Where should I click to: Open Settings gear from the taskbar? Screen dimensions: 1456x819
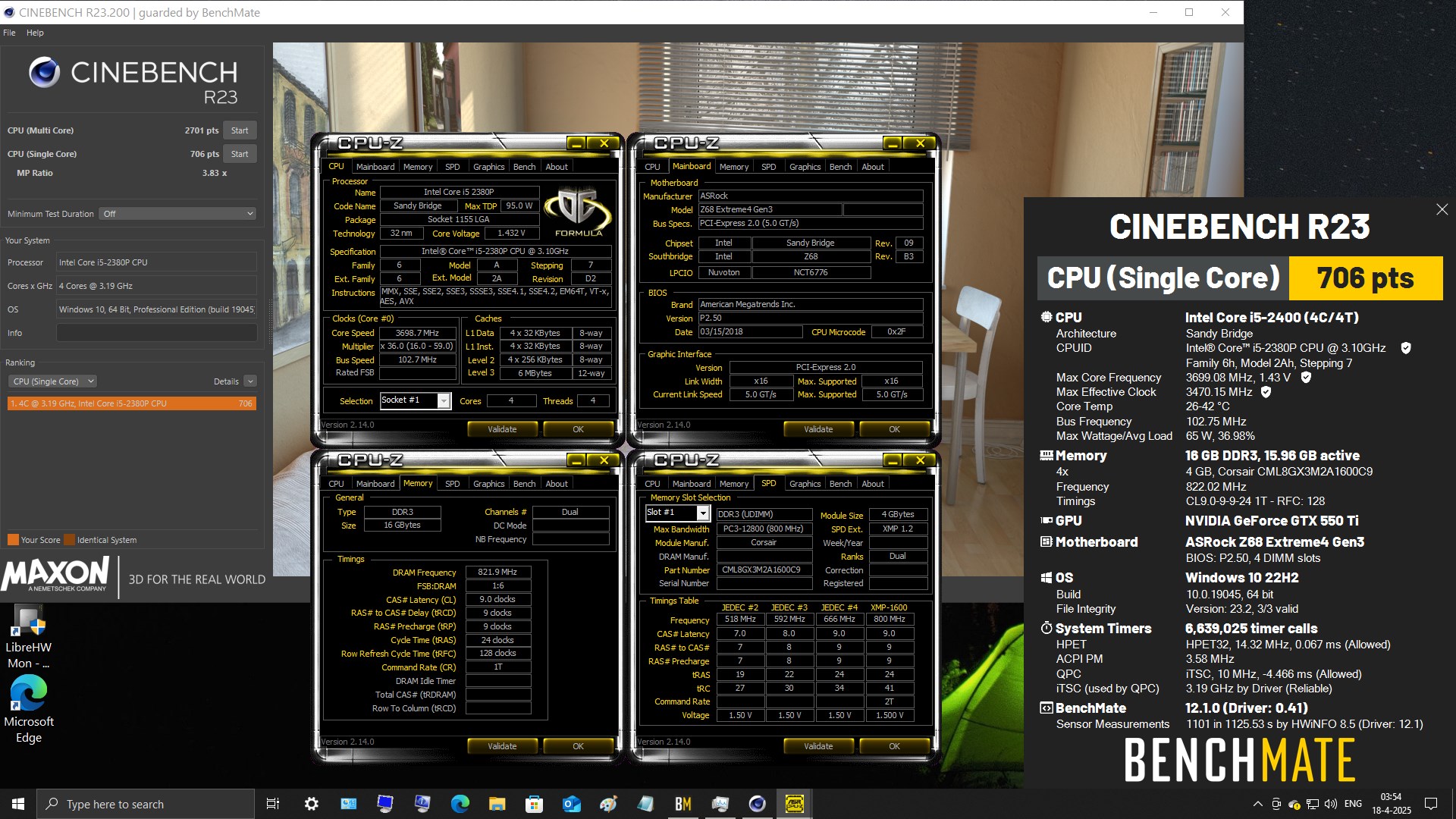tap(311, 804)
